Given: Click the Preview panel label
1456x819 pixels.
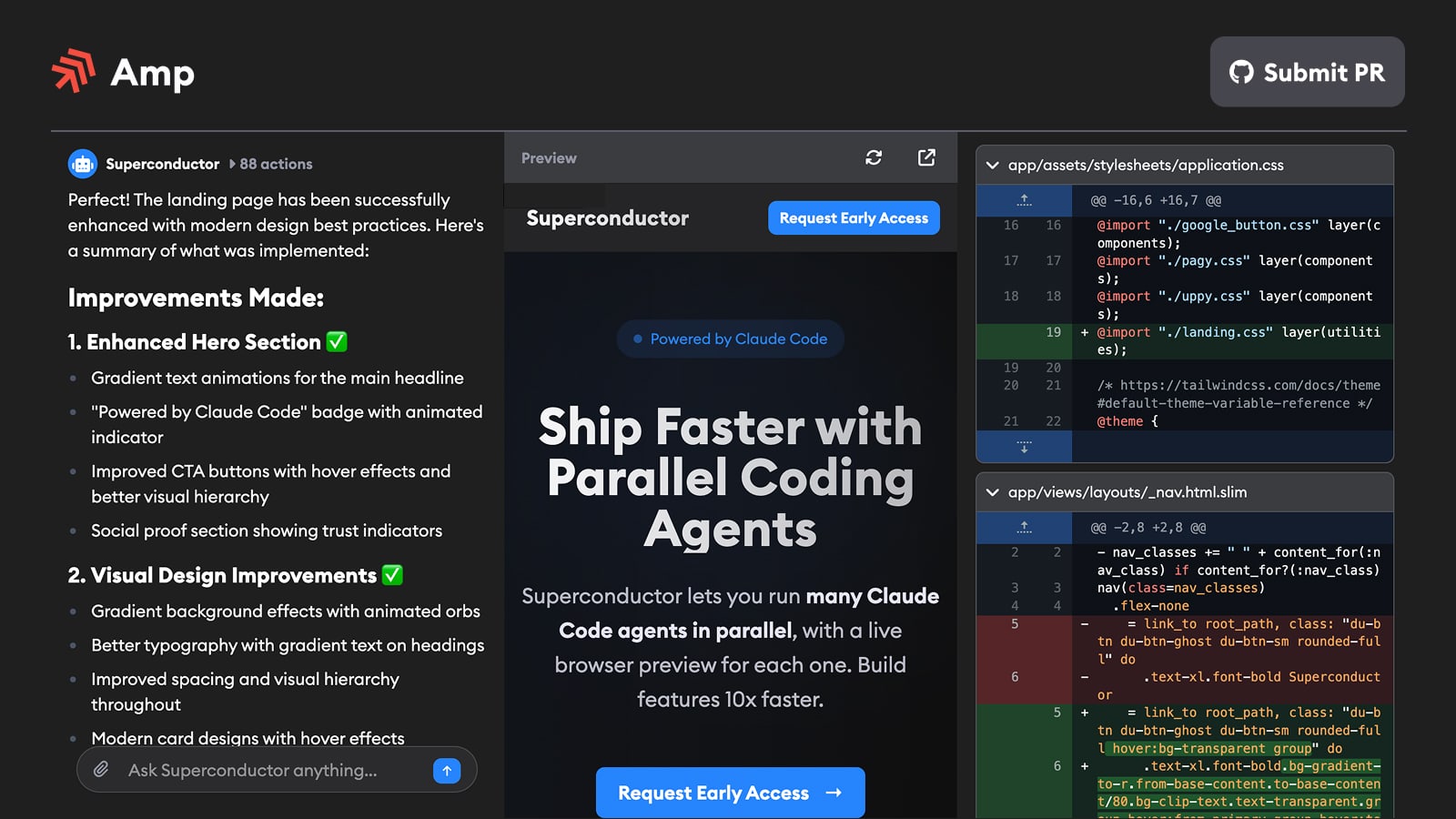Looking at the screenshot, I should click(x=549, y=158).
